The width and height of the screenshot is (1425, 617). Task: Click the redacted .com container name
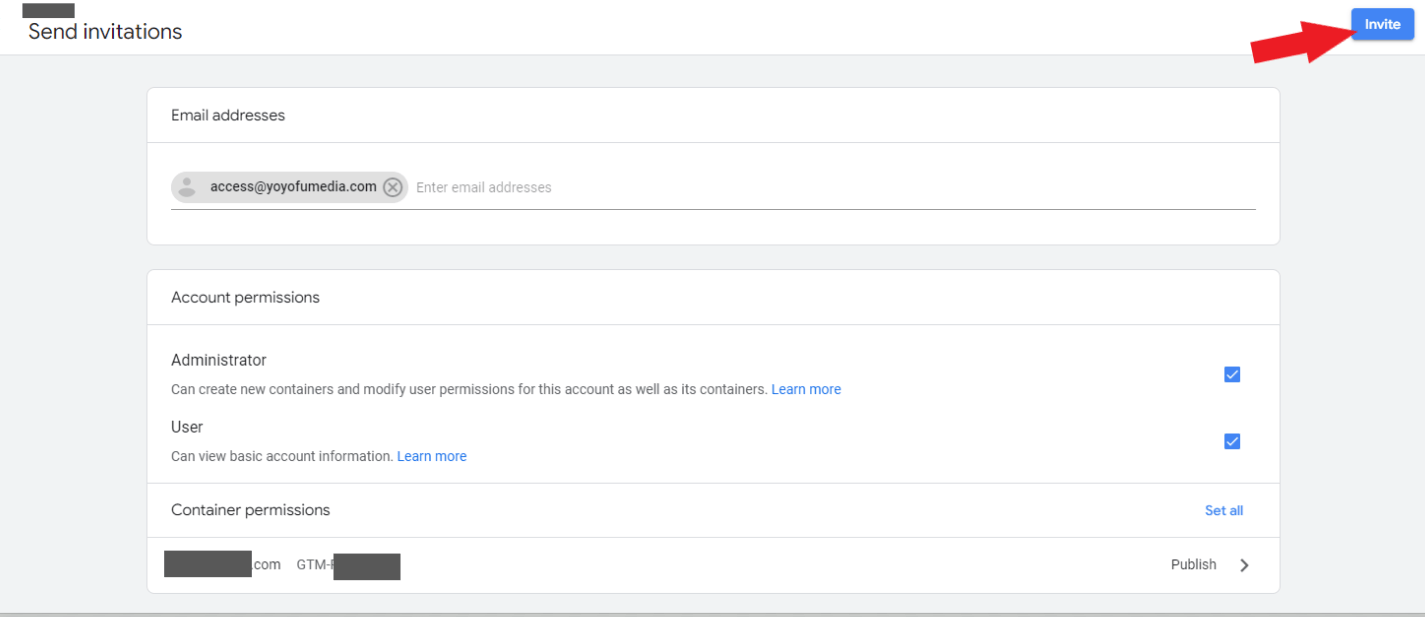222,564
